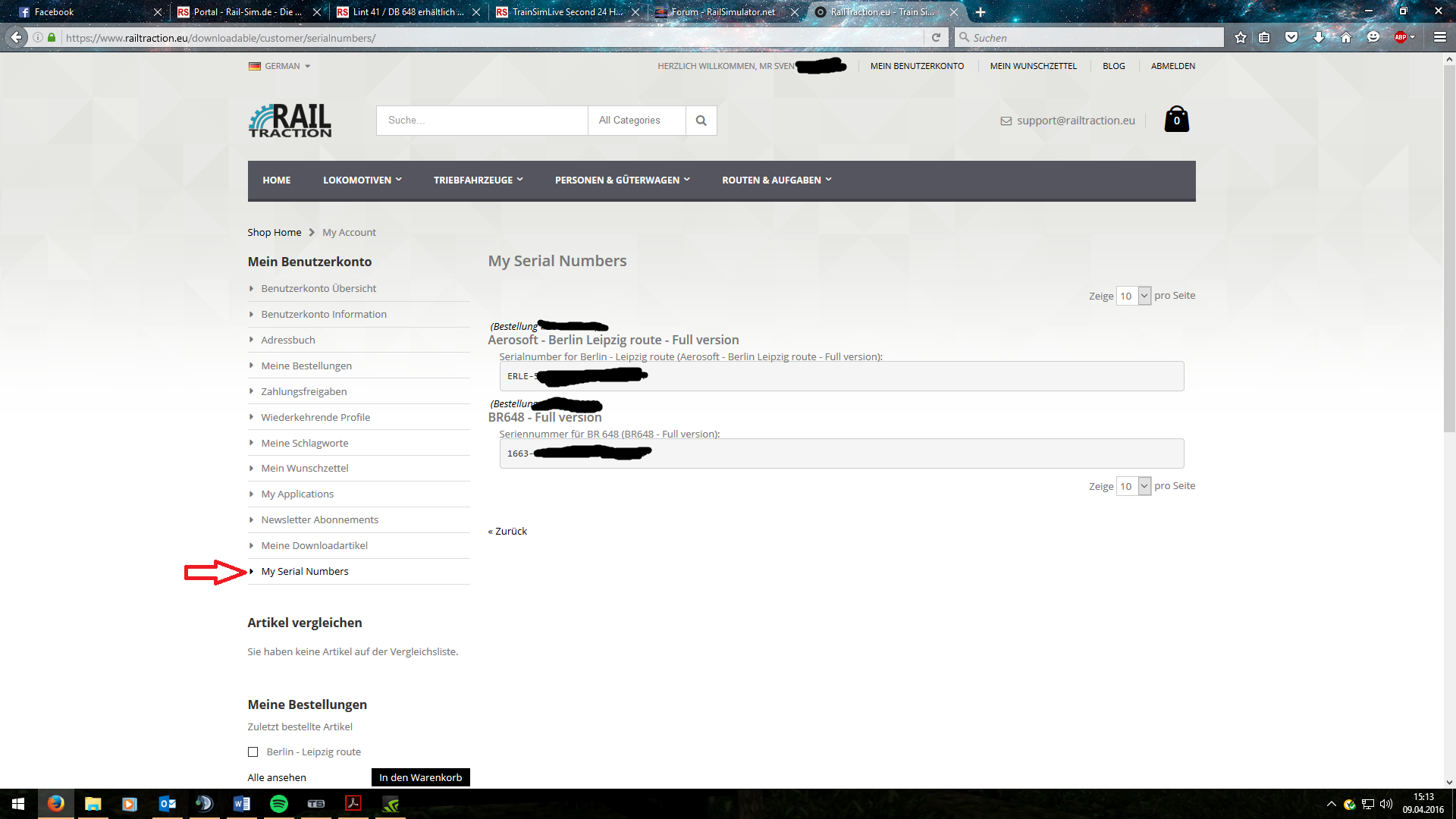Image resolution: width=1456 pixels, height=819 pixels.
Task: Click the Firefox bookmark star icon
Action: (1240, 37)
